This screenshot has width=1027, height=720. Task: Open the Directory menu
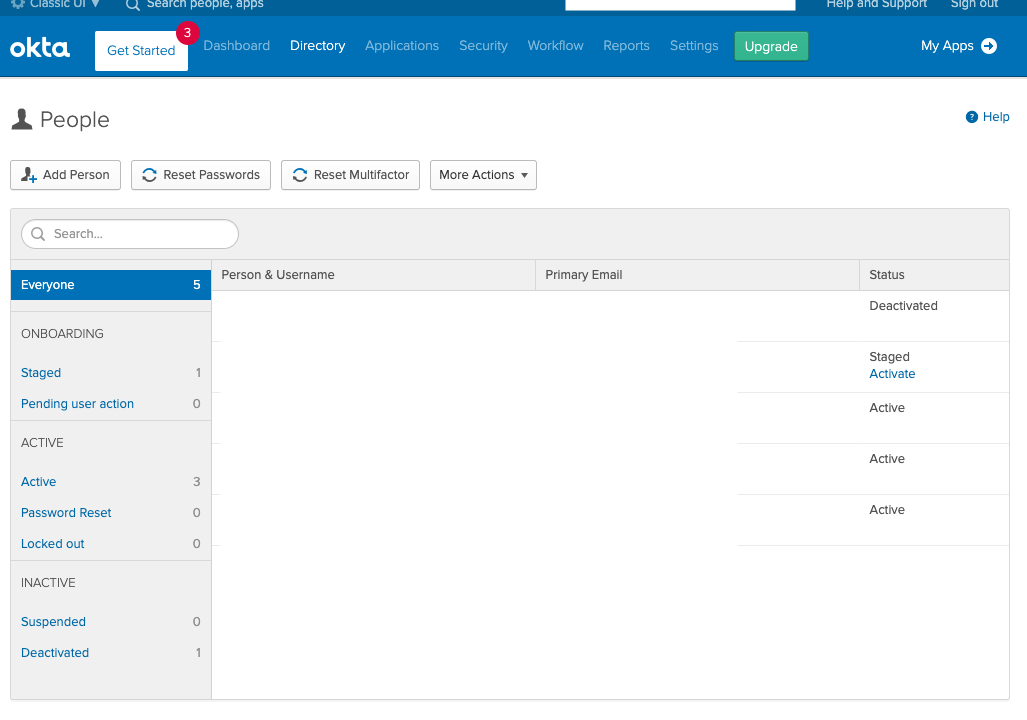(317, 46)
